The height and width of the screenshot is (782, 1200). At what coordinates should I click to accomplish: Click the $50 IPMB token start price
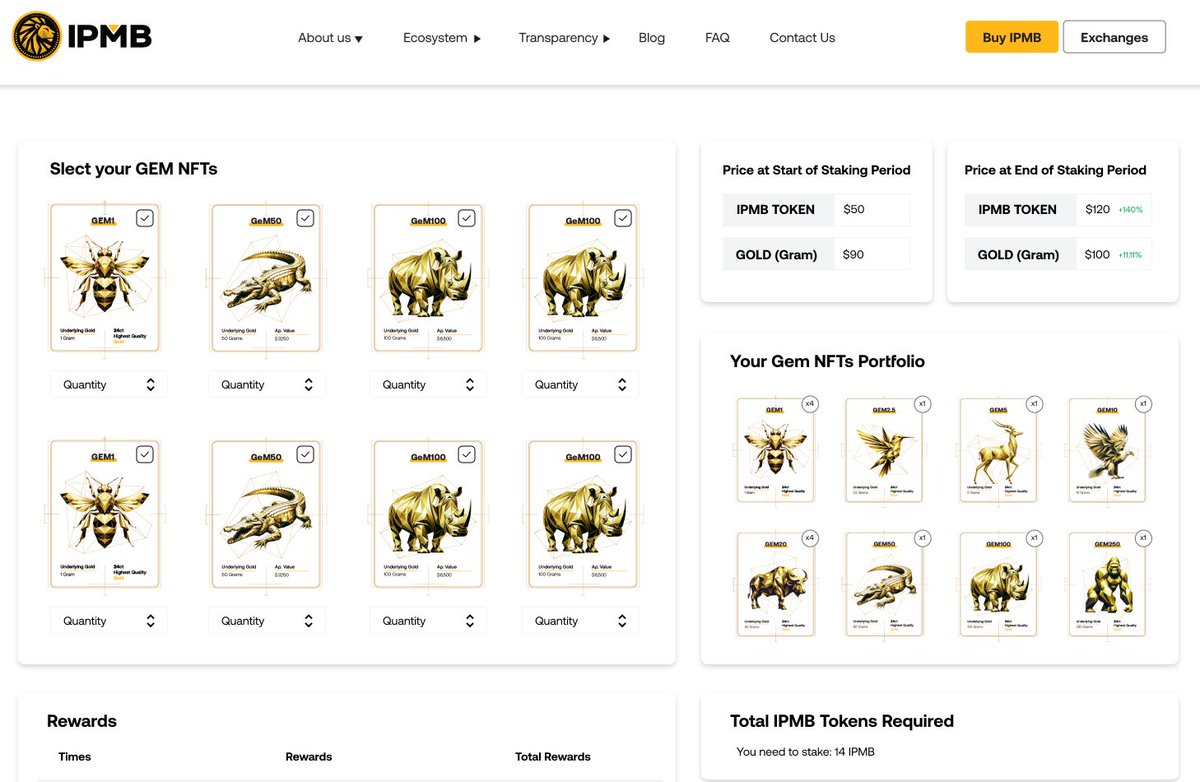coord(854,209)
